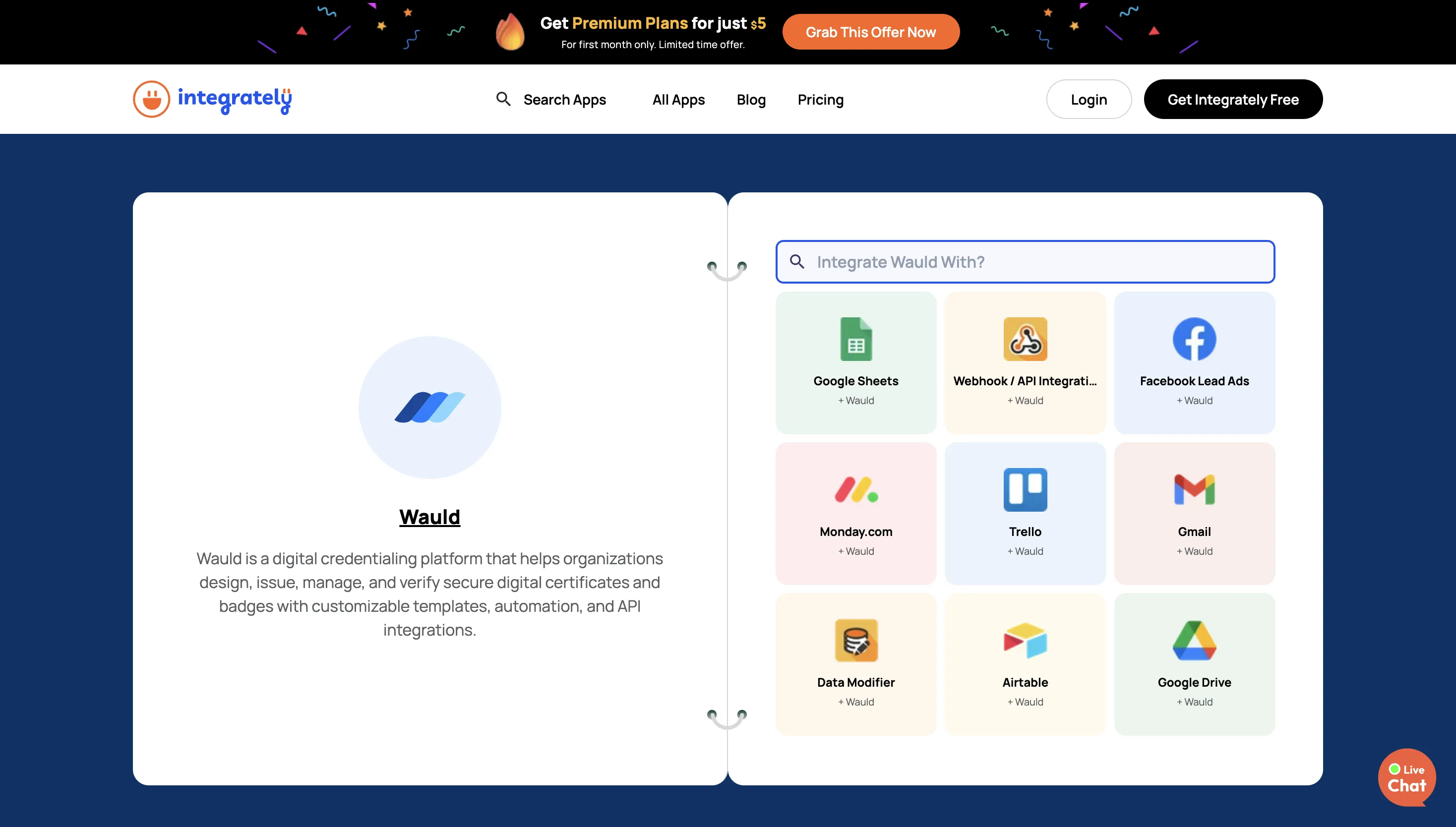Click the Monday.com card label
1456x827 pixels.
coord(855,531)
